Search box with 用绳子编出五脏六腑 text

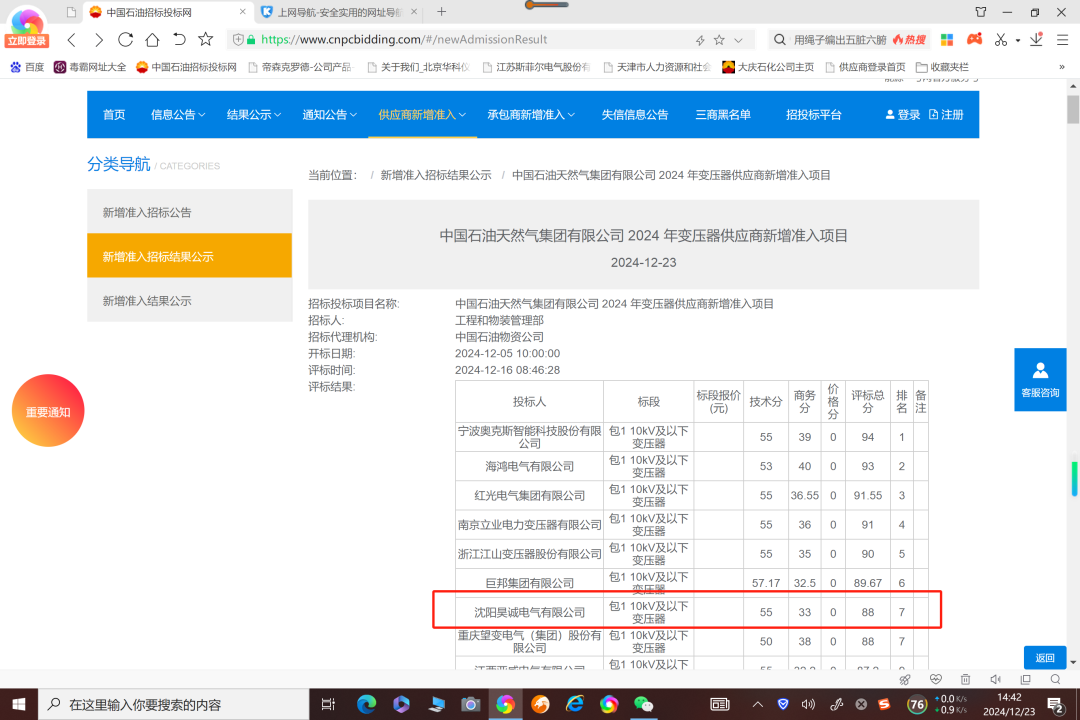(840, 40)
